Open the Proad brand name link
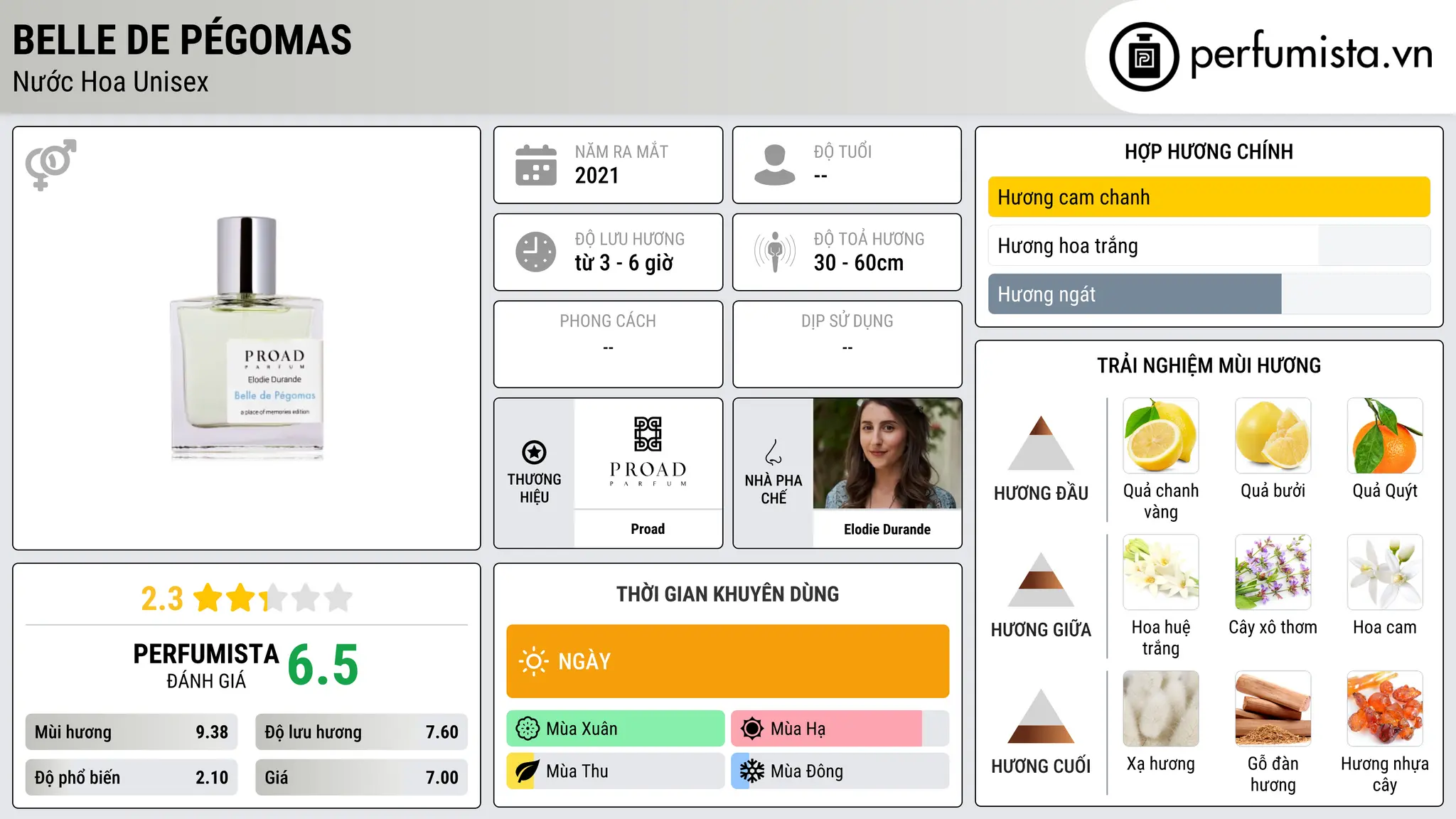1456x819 pixels. tap(648, 529)
